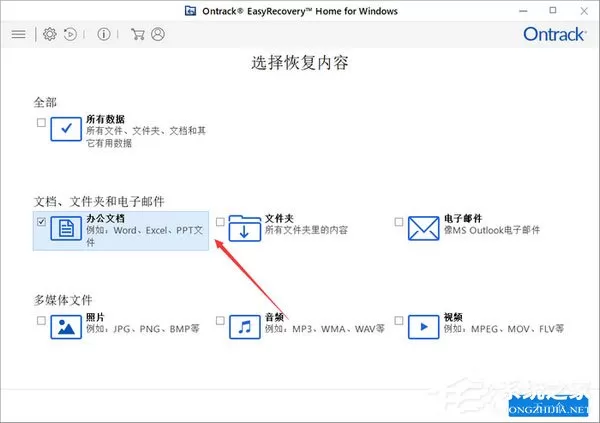Click the 所有文件夹里的内容 description
This screenshot has height=423, width=600.
pyautogui.click(x=306, y=230)
